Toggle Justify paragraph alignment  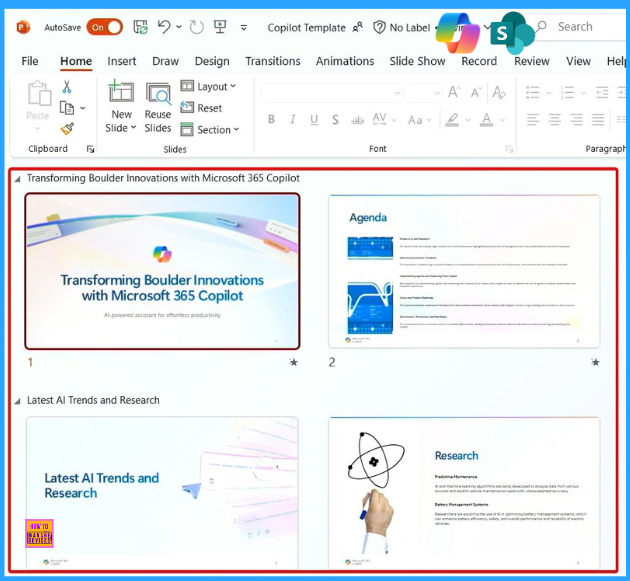598,119
